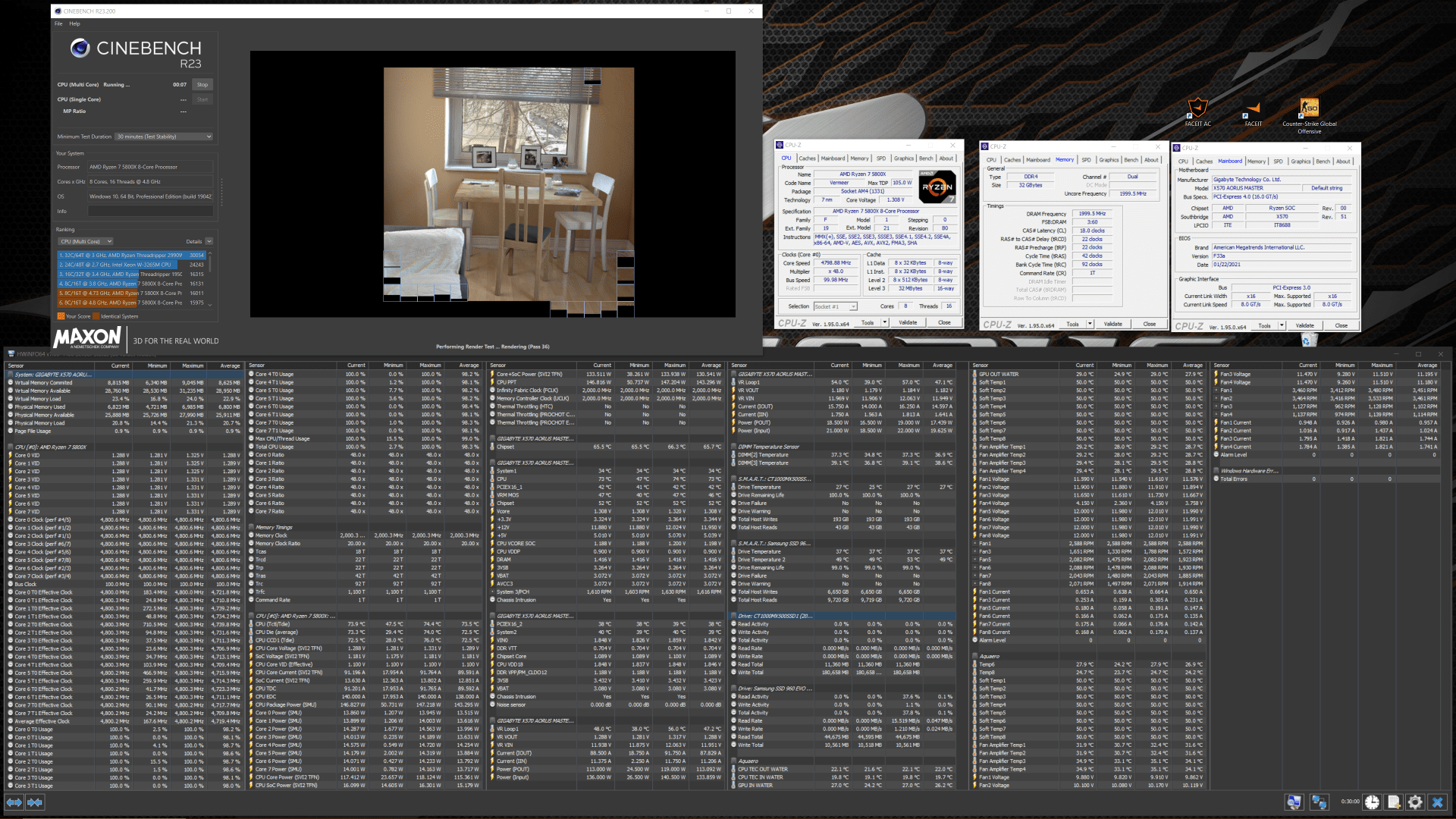Click Identical System legend swatch
The width and height of the screenshot is (1456, 819).
[x=97, y=317]
